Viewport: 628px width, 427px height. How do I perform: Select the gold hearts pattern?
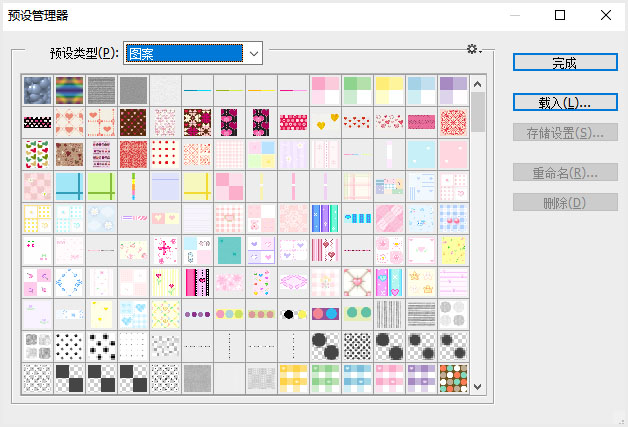326,123
